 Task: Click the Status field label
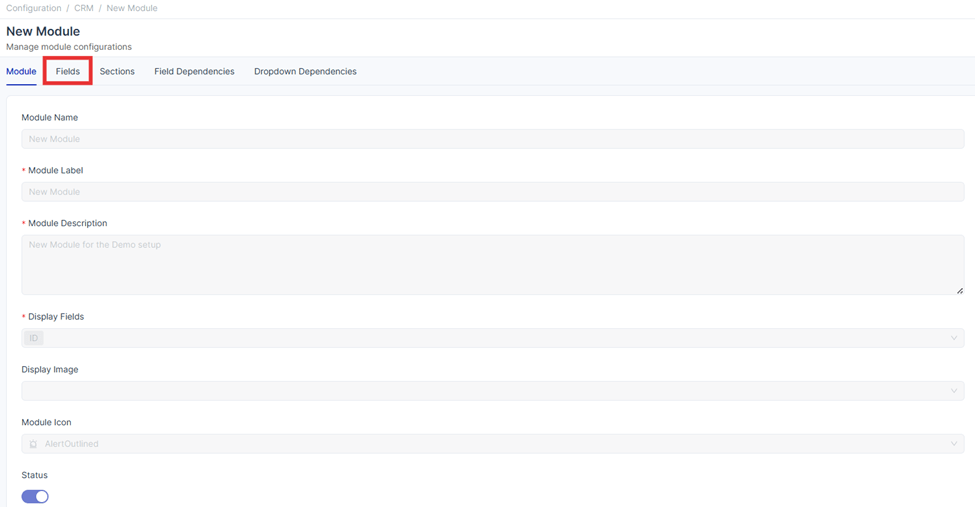(x=35, y=475)
